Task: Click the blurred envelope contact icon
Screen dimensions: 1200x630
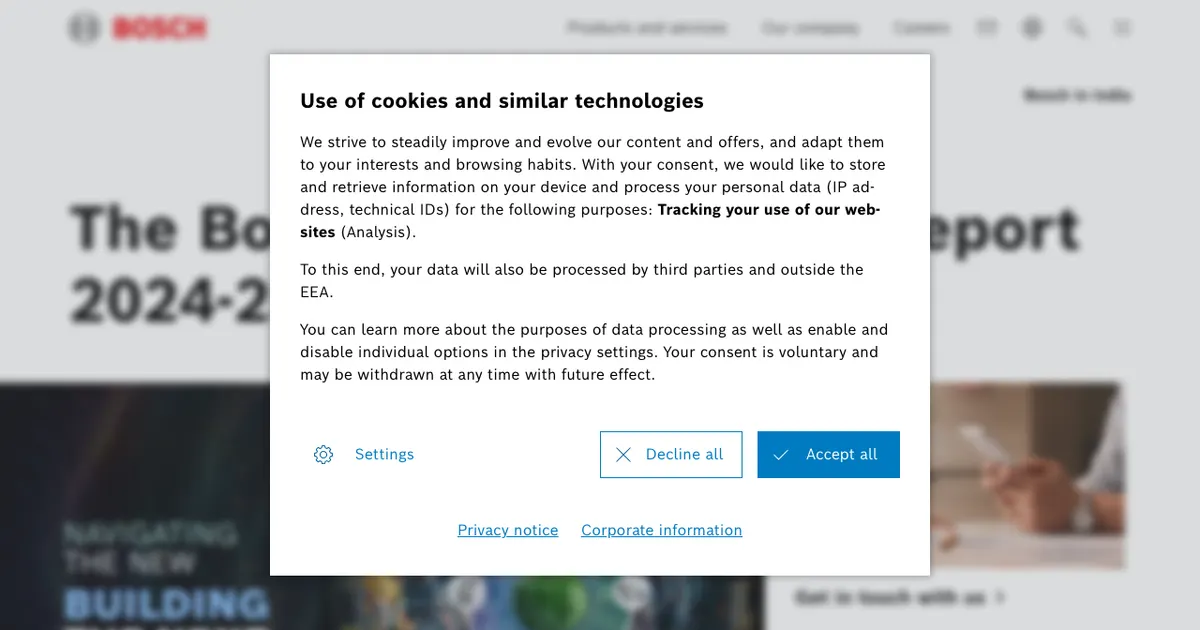Action: (x=987, y=28)
